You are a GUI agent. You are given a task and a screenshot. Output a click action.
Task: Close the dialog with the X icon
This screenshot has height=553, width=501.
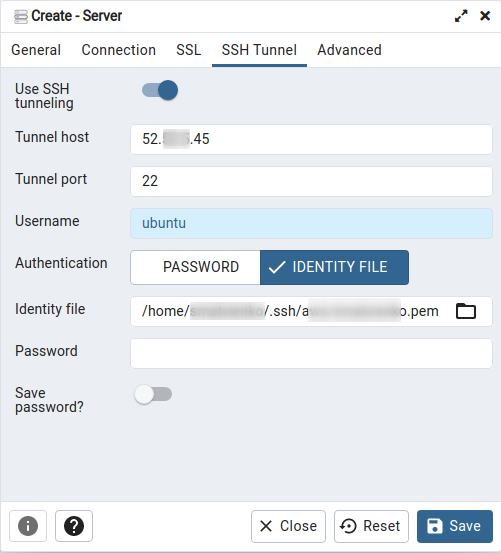coord(485,16)
